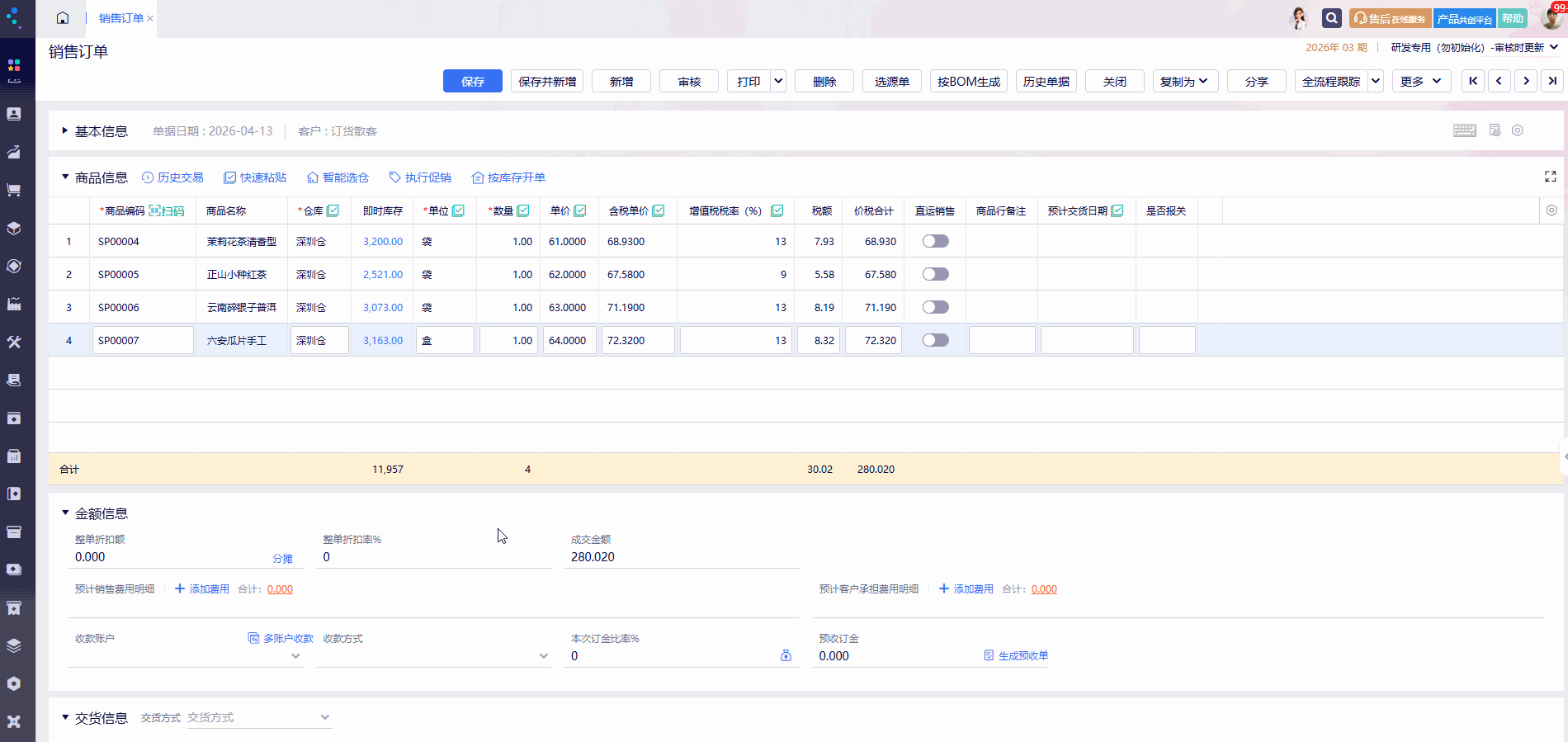Click 执行促销
The image size is (1568, 742).
tap(420, 177)
